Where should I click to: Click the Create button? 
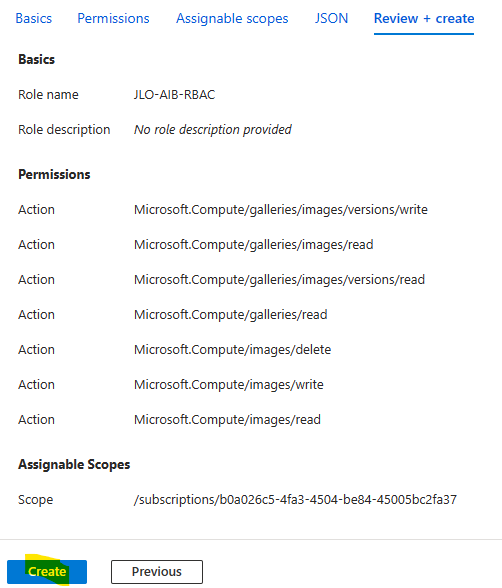click(x=47, y=572)
